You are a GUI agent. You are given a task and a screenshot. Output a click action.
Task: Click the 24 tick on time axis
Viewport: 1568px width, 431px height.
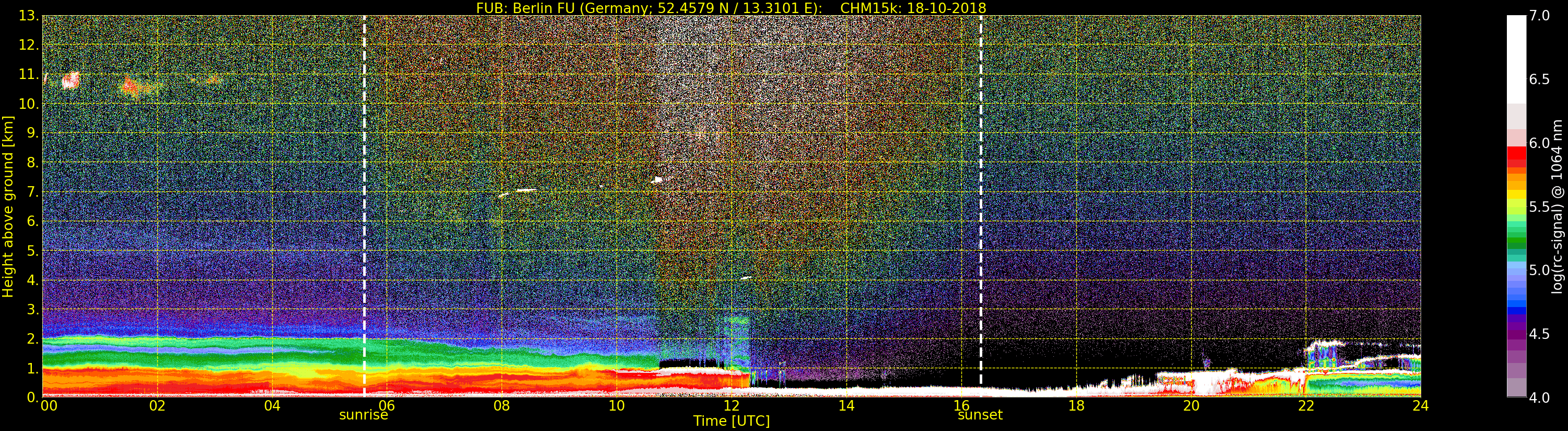[x=1420, y=405]
